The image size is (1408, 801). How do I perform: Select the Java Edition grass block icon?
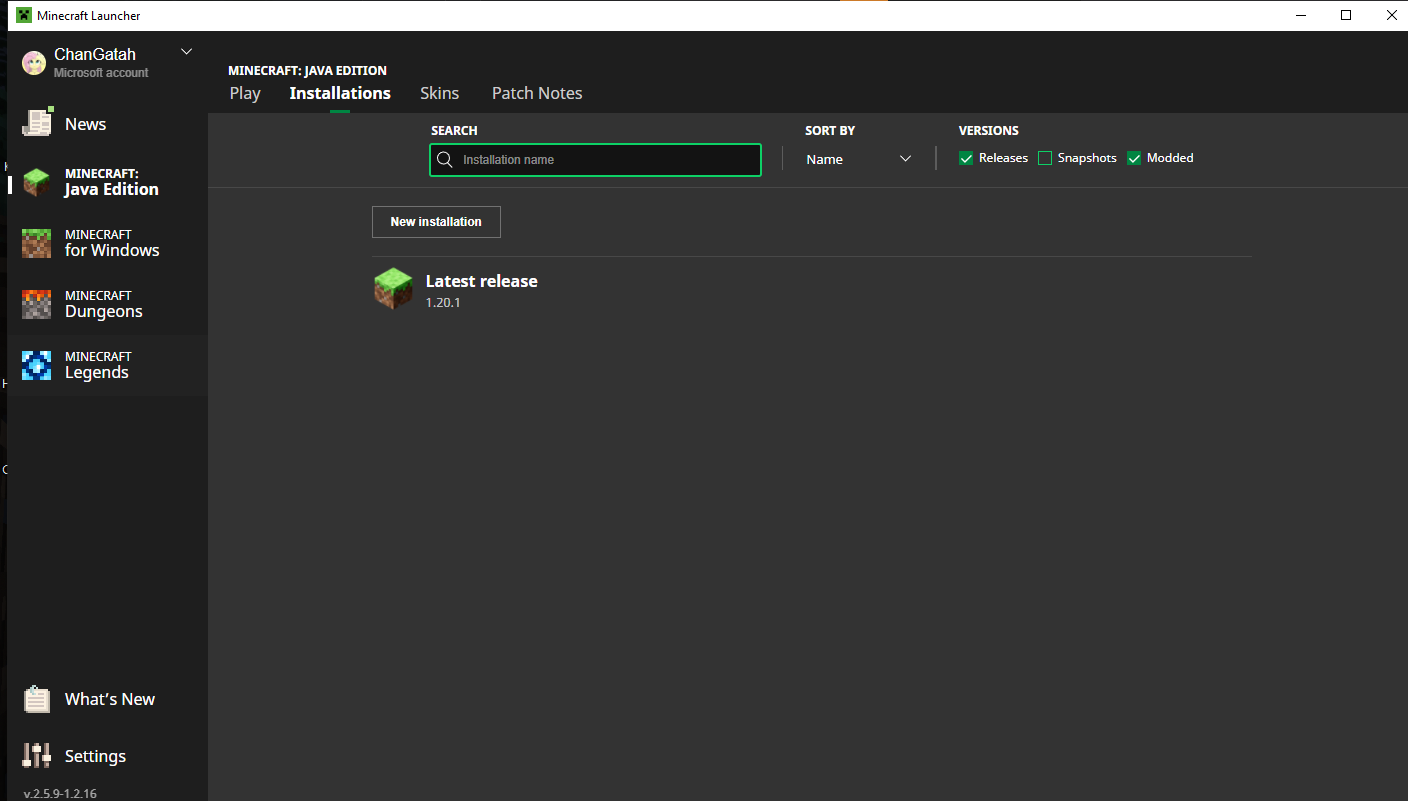[37, 182]
